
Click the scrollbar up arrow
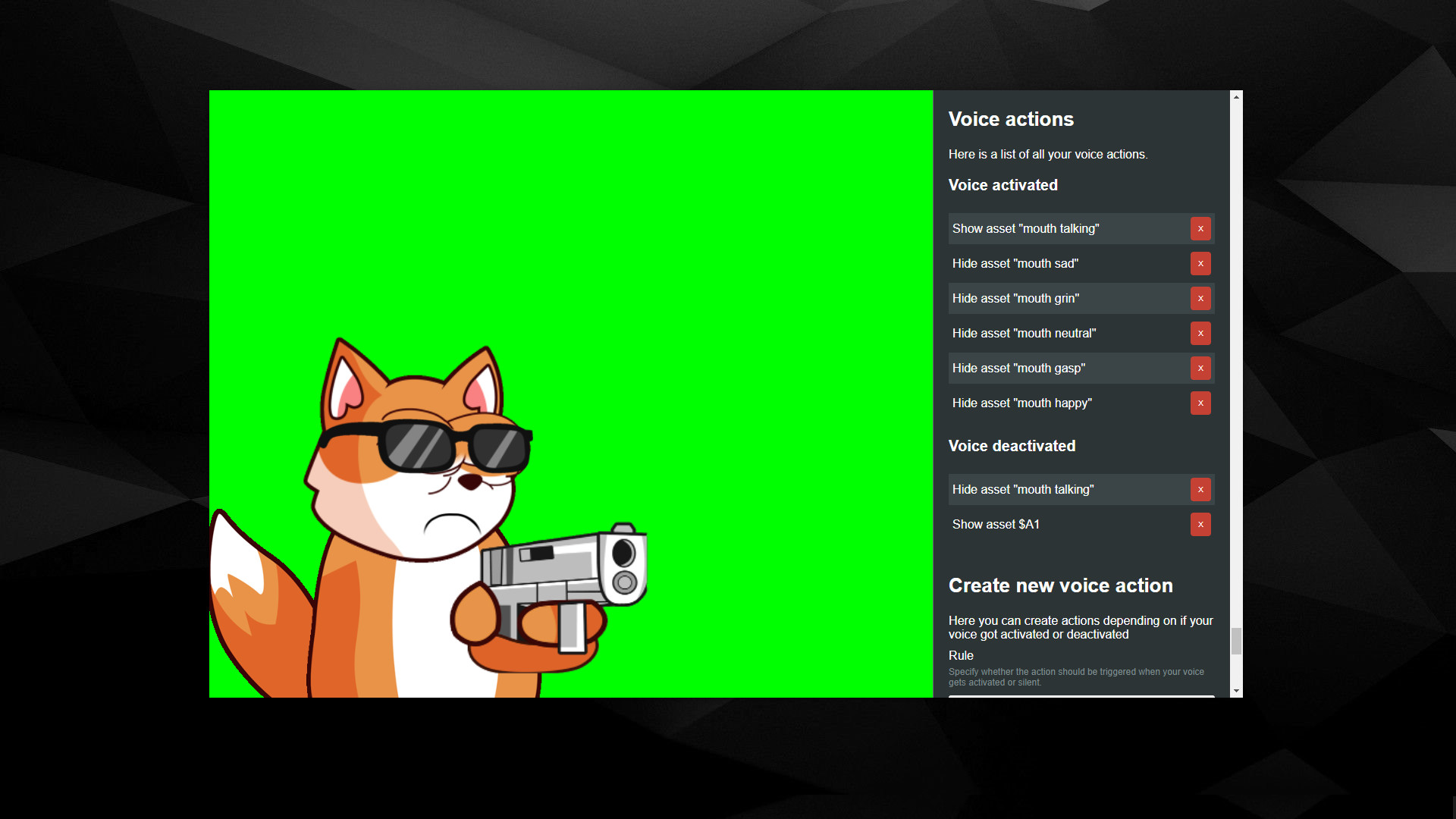1236,96
